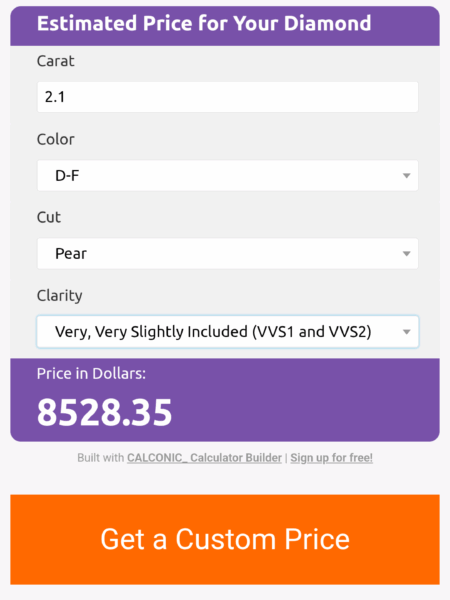Screen dimensions: 450x600
Task: Click the Cut field label
Action: coord(49,217)
